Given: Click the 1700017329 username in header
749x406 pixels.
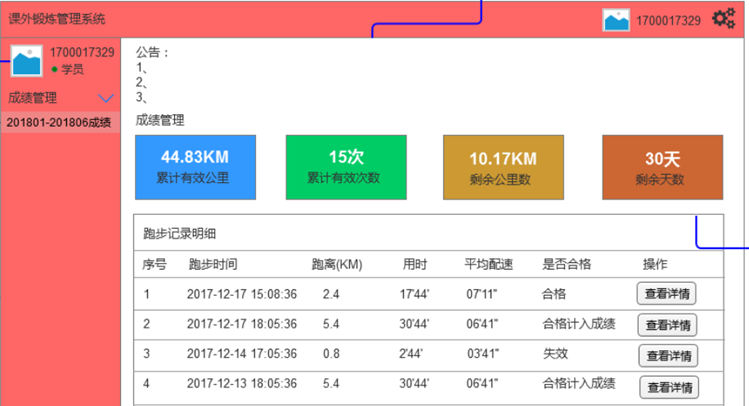Looking at the screenshot, I should point(668,20).
